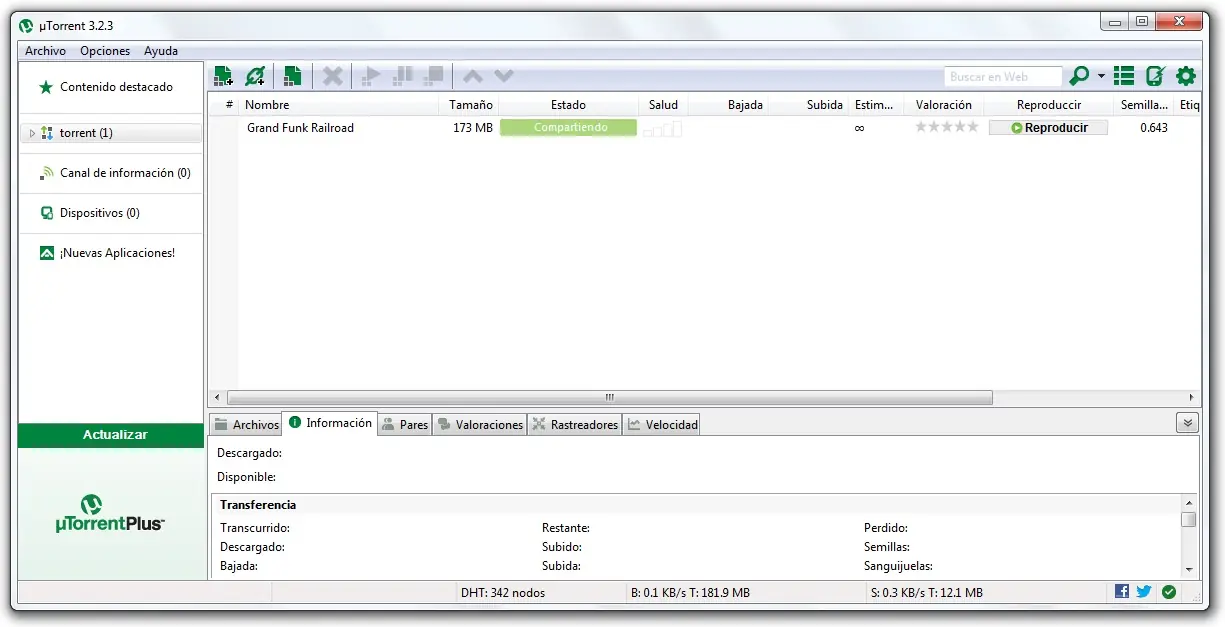Click the search magnifier icon
The height and width of the screenshot is (627, 1225).
pos(1079,76)
